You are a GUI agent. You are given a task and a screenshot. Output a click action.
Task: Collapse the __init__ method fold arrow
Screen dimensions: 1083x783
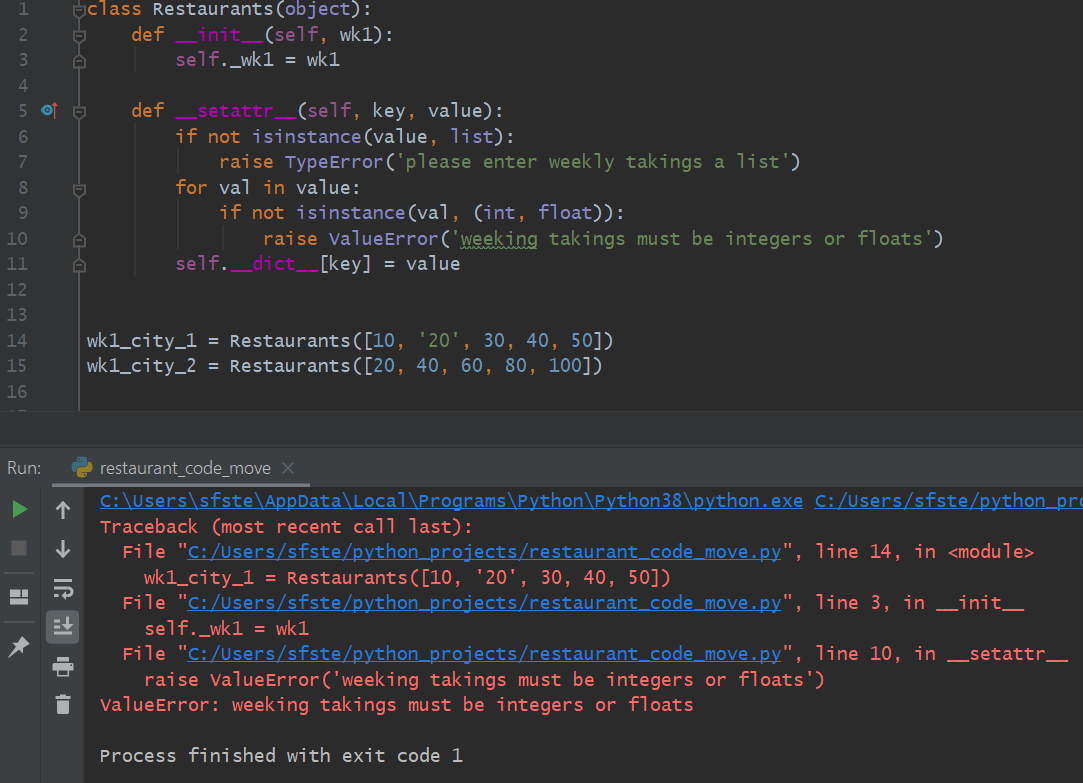pyautogui.click(x=78, y=34)
